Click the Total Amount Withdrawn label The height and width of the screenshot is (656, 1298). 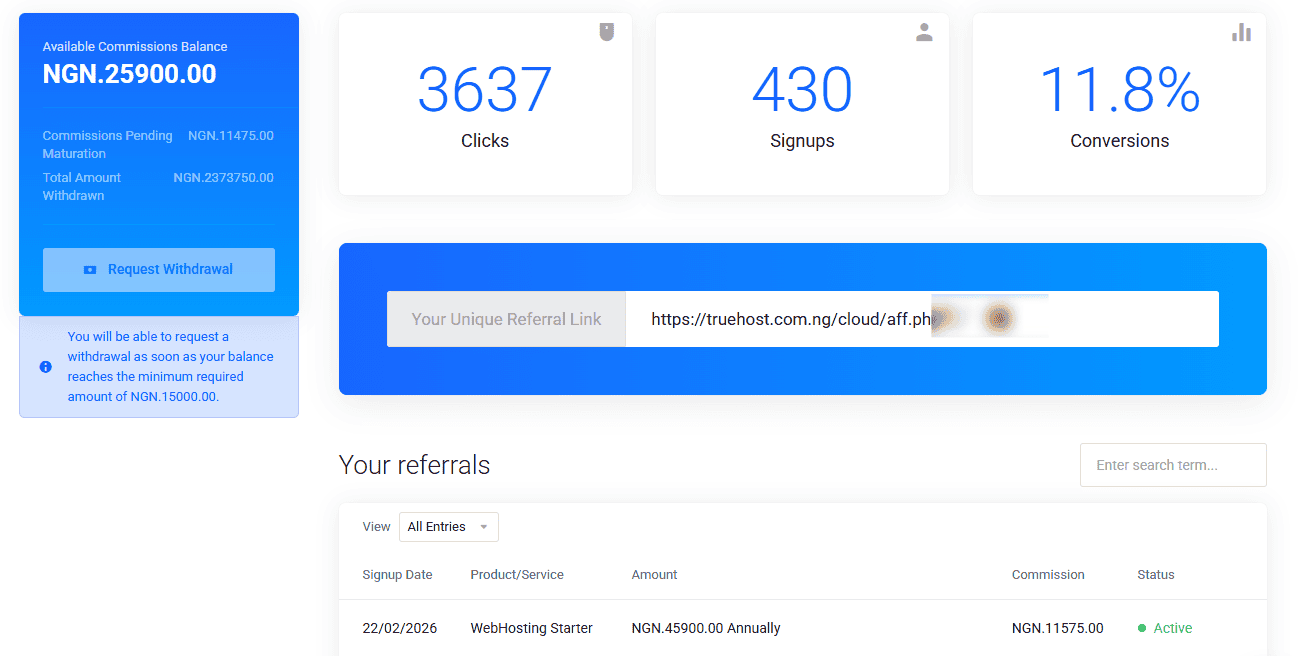click(x=81, y=187)
